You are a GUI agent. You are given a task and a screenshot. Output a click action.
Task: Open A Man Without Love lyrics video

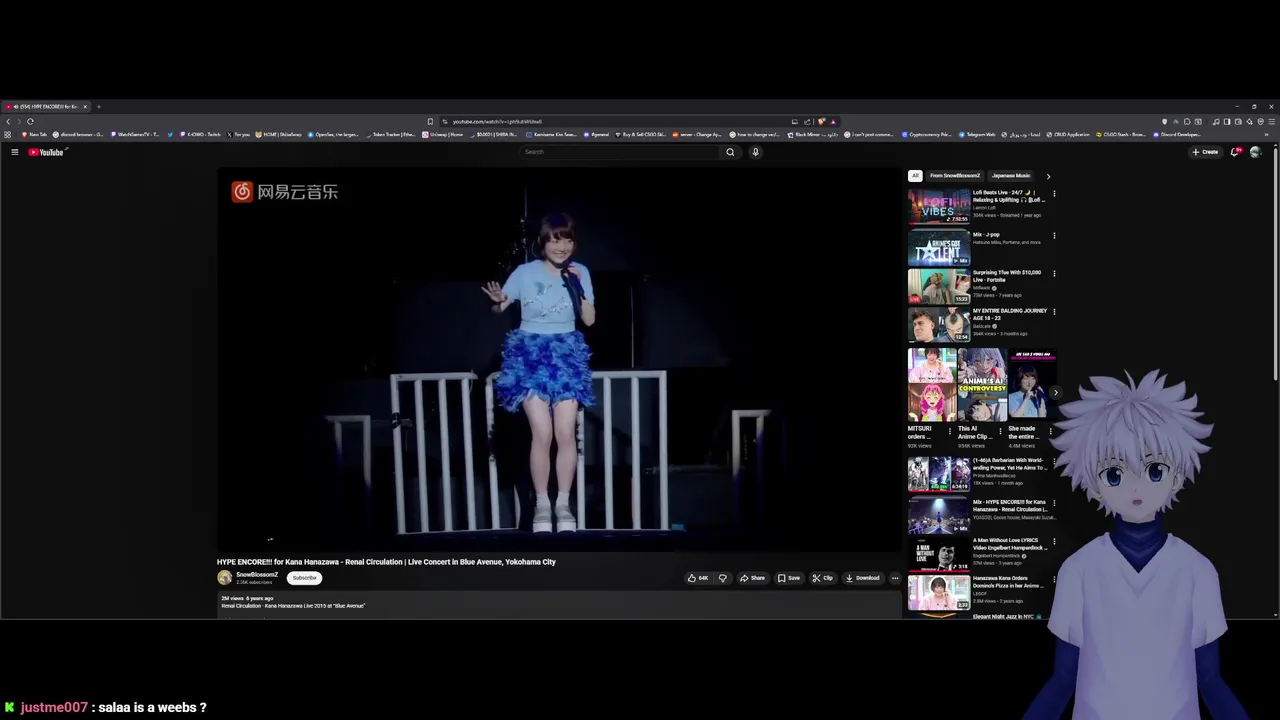coord(939,554)
